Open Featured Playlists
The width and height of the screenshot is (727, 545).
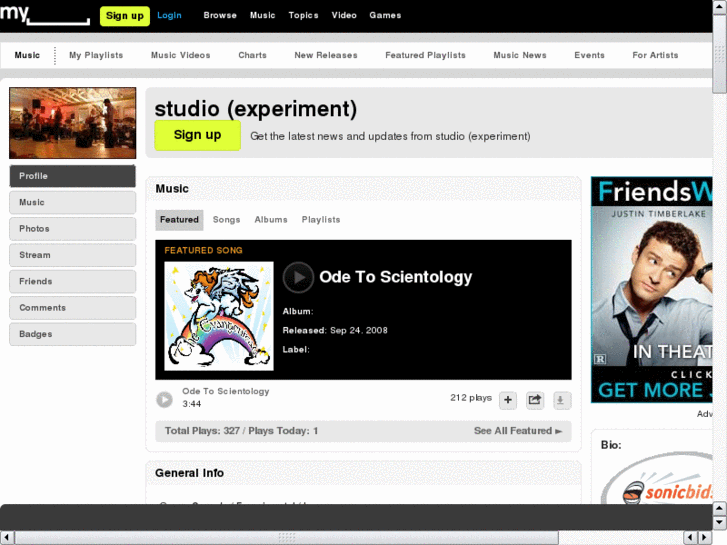(x=425, y=55)
